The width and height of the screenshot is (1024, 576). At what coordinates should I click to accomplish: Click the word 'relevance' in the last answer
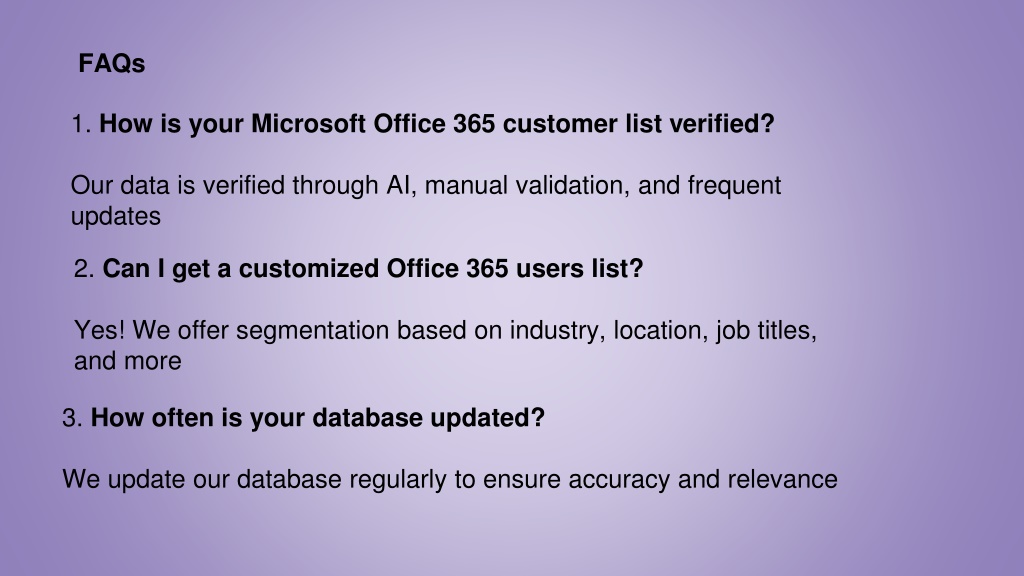click(x=782, y=479)
